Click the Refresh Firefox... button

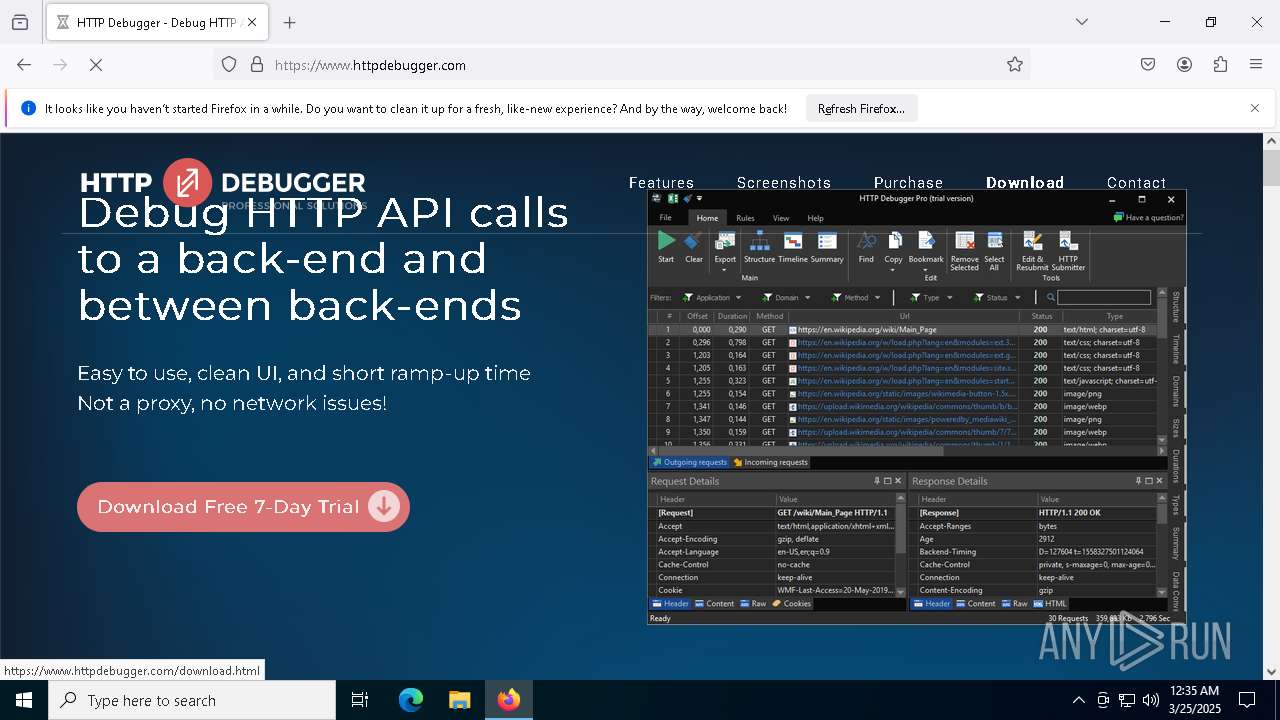861,108
